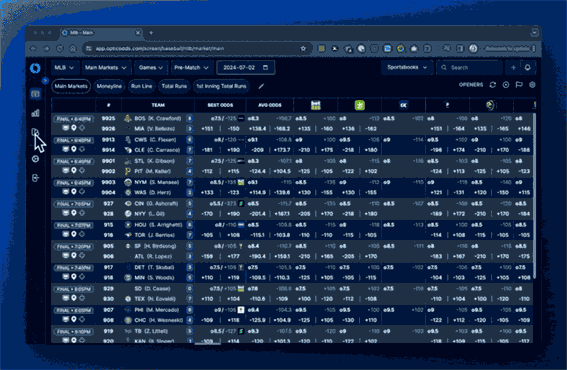This screenshot has width=567, height=370.
Task: Click the location pin icon for BOS-MIA game
Action: tap(74, 128)
